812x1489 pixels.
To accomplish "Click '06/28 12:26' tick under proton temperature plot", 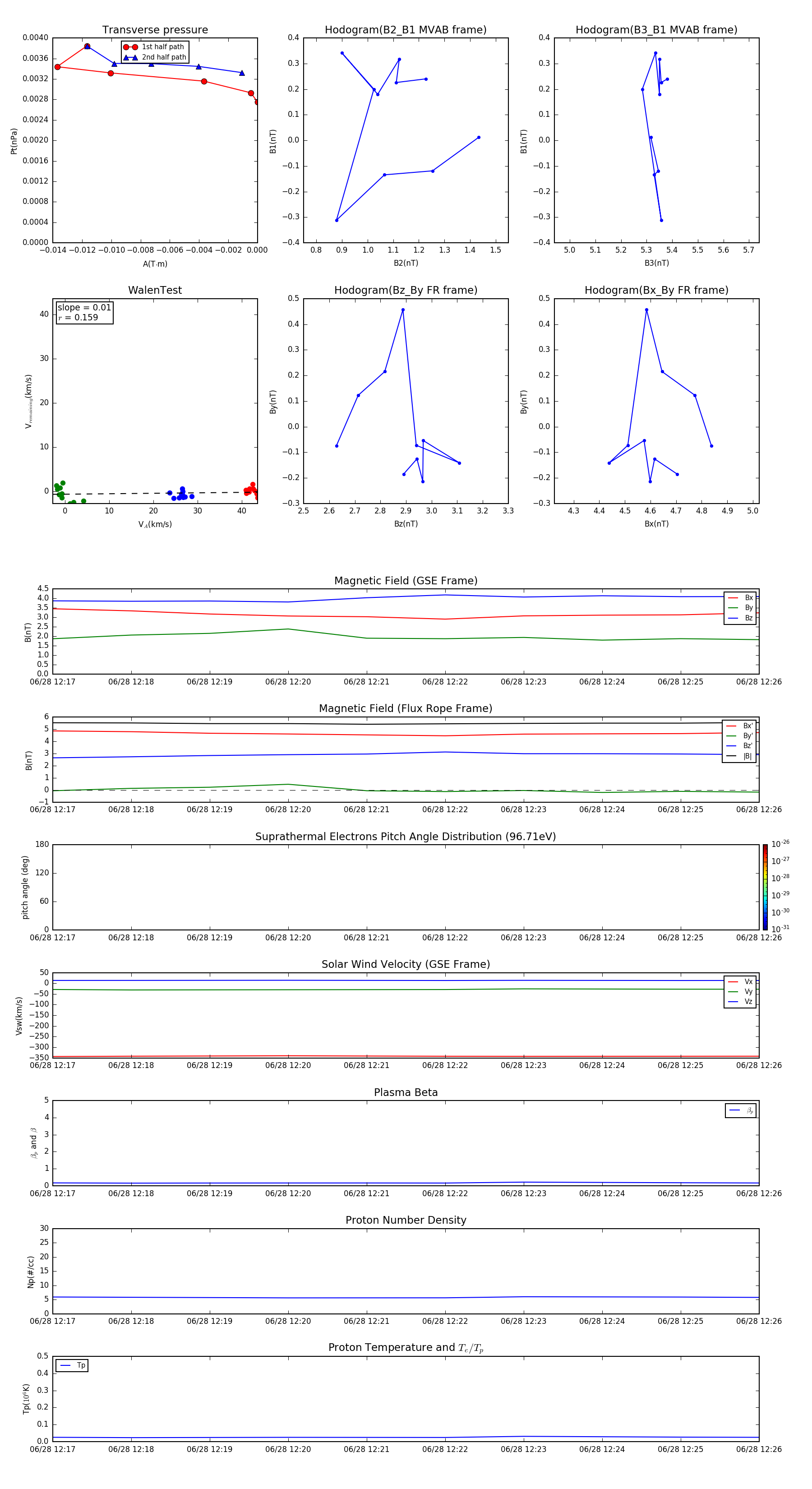I will coord(759,1449).
